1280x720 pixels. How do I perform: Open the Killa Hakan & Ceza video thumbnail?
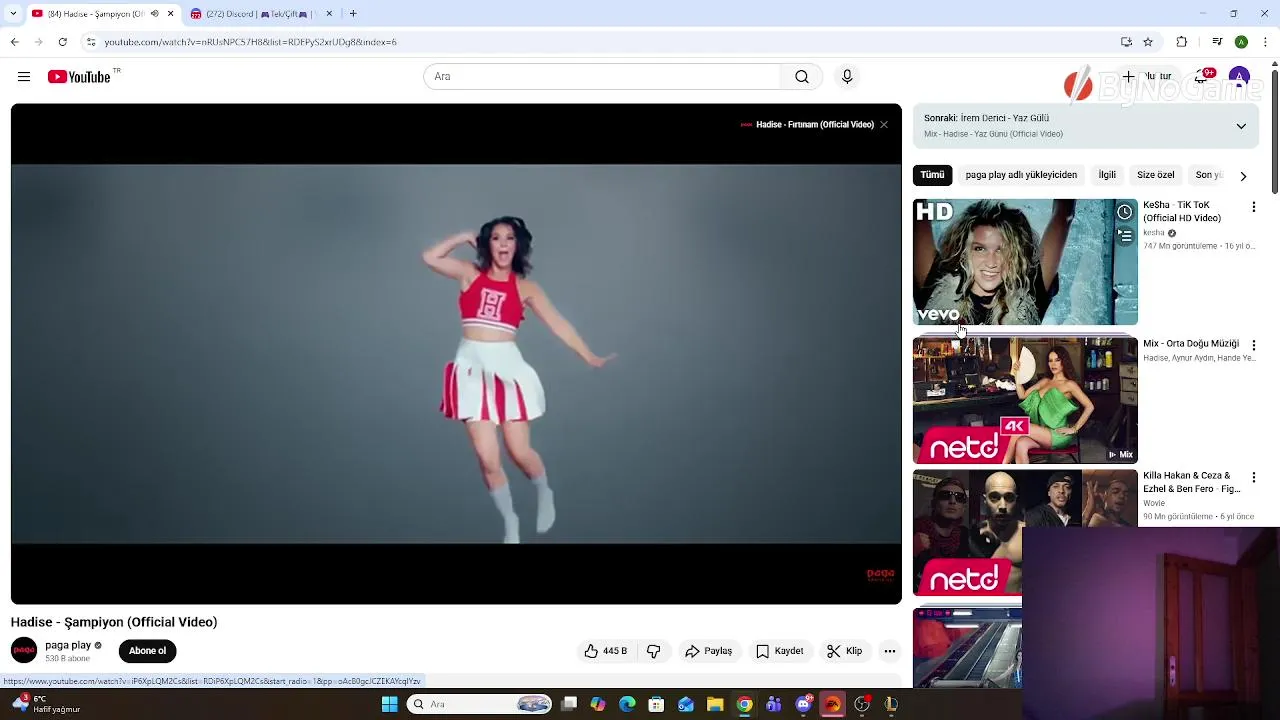pyautogui.click(x=1025, y=534)
